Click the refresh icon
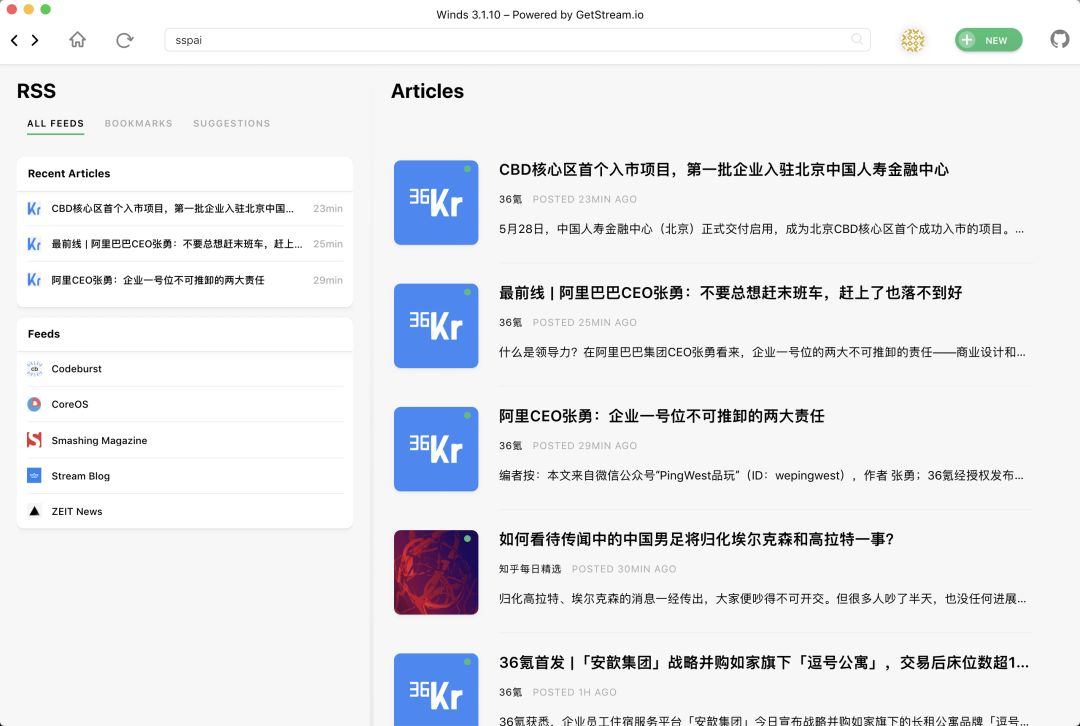Image resolution: width=1080 pixels, height=726 pixels. point(125,40)
